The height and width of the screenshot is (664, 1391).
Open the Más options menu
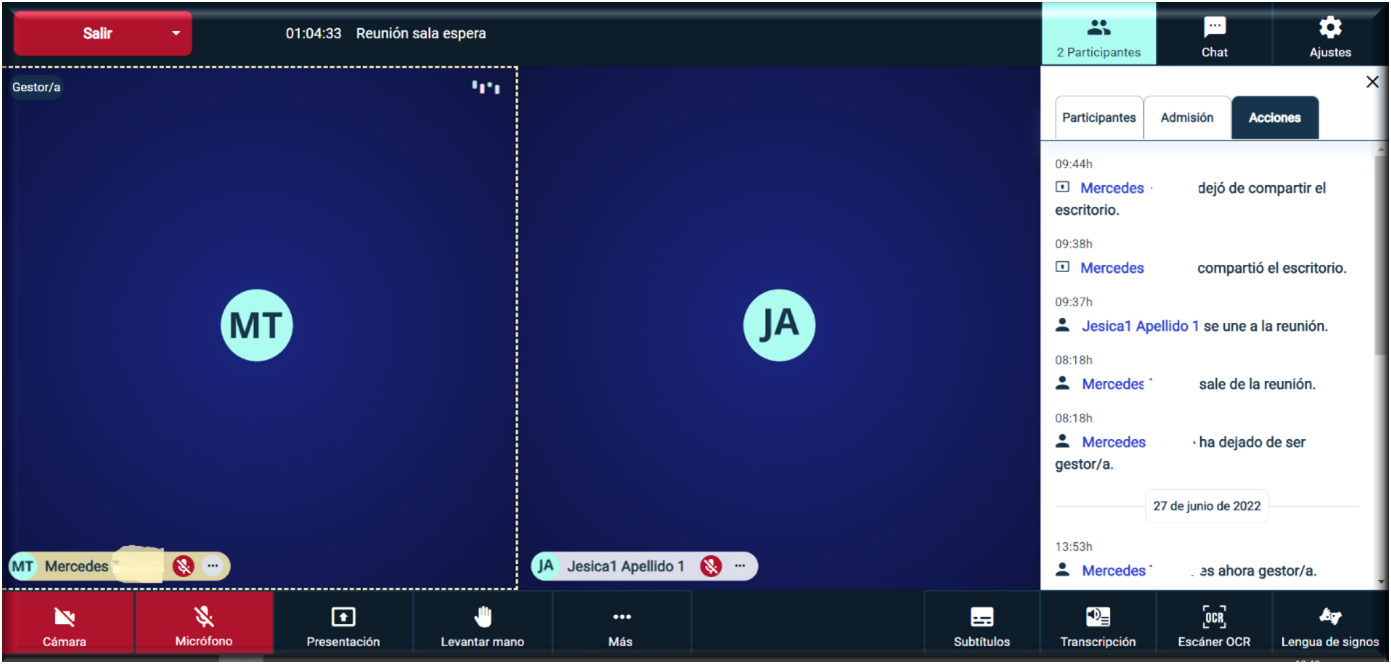coord(621,623)
